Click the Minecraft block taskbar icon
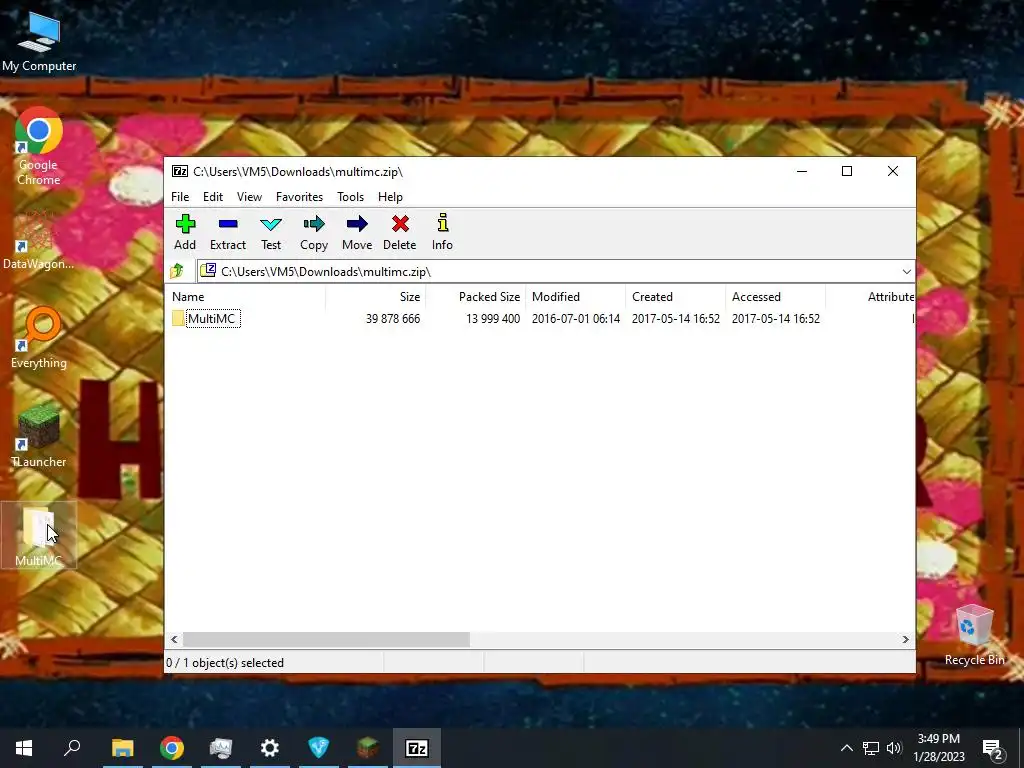 pos(368,748)
